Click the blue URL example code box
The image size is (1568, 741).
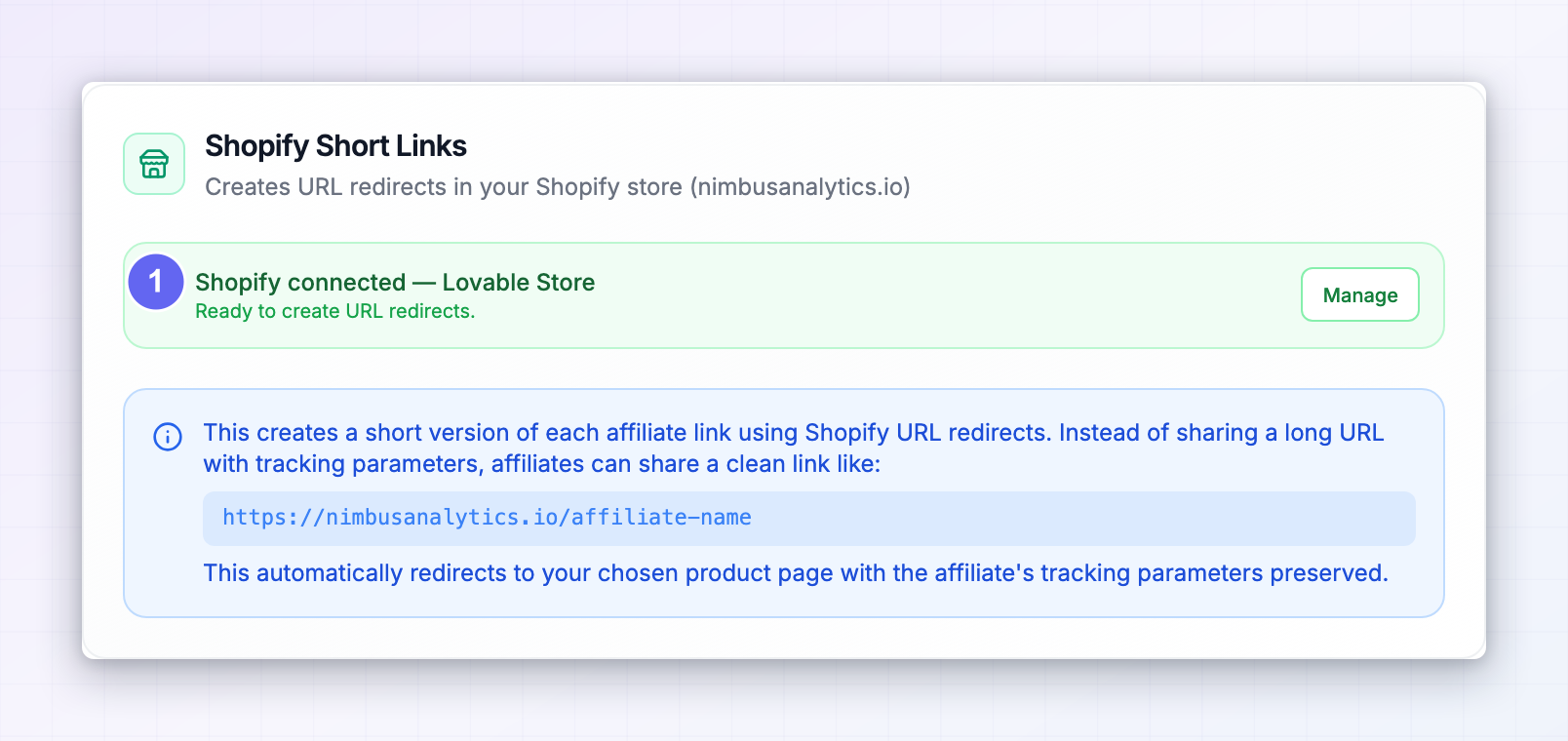(x=808, y=519)
